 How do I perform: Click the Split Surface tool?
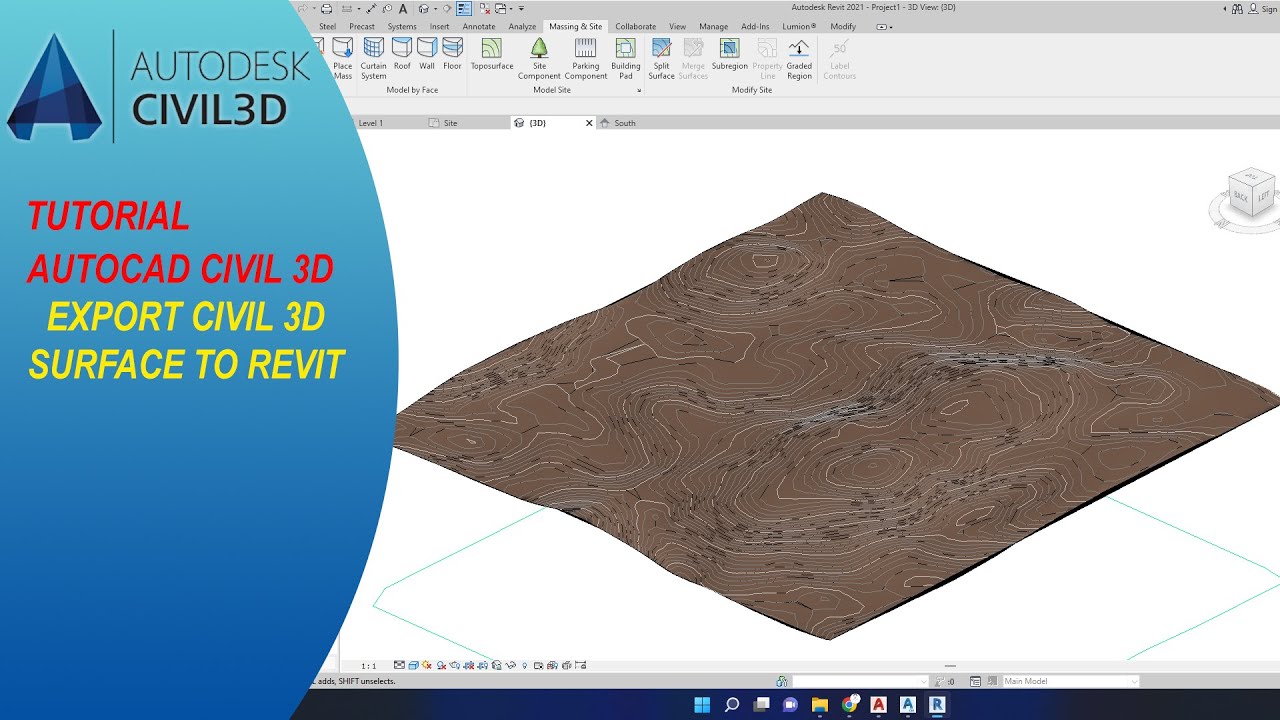coord(661,58)
